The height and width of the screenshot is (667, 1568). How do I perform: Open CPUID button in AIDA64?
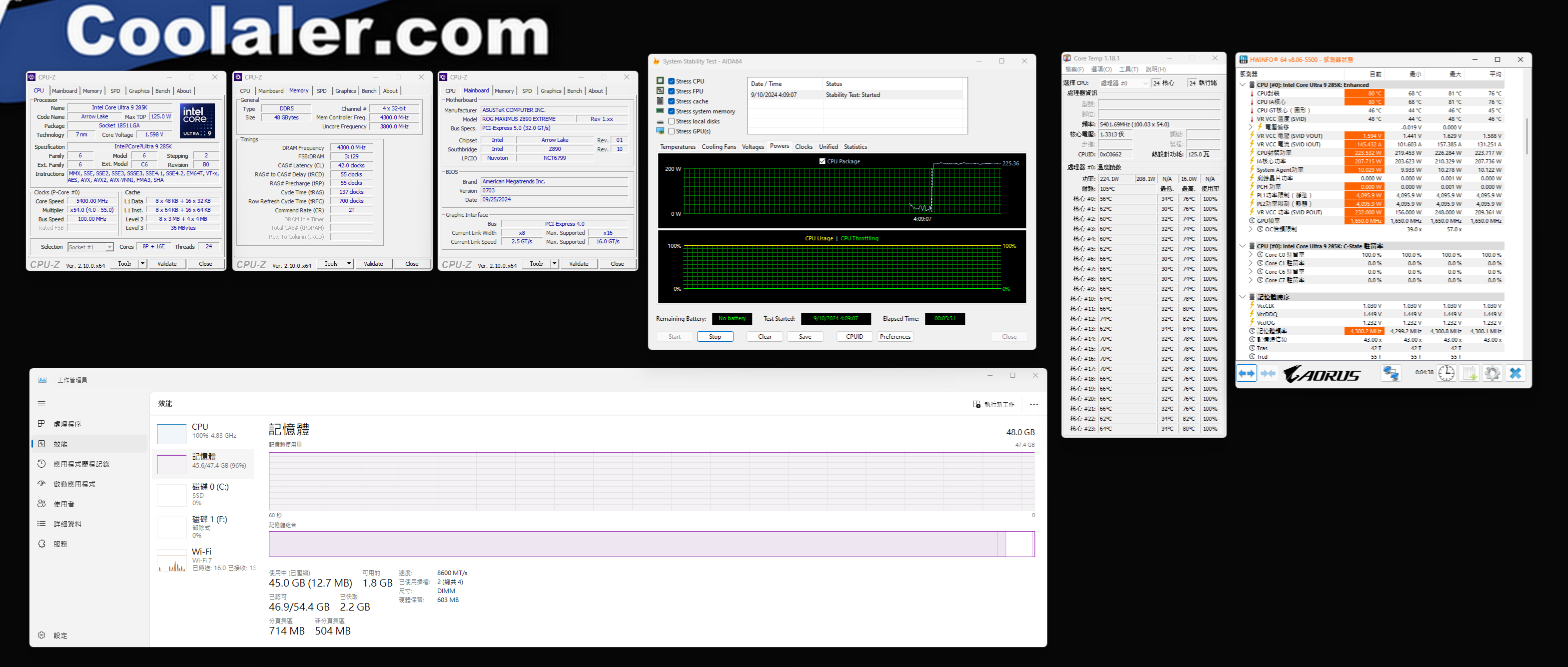pyautogui.click(x=854, y=337)
